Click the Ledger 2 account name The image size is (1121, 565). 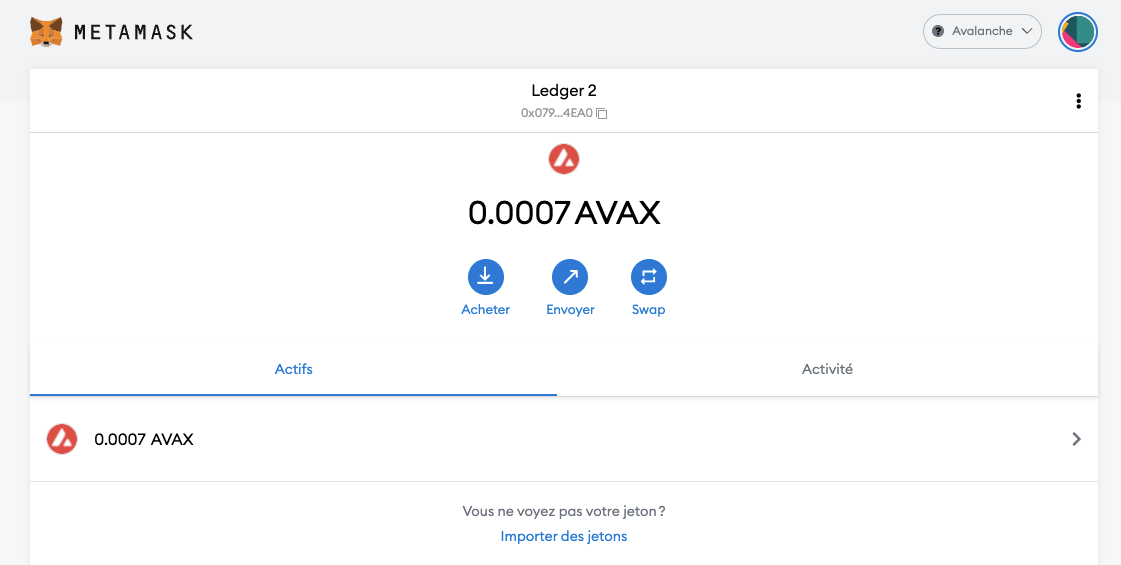tap(564, 91)
